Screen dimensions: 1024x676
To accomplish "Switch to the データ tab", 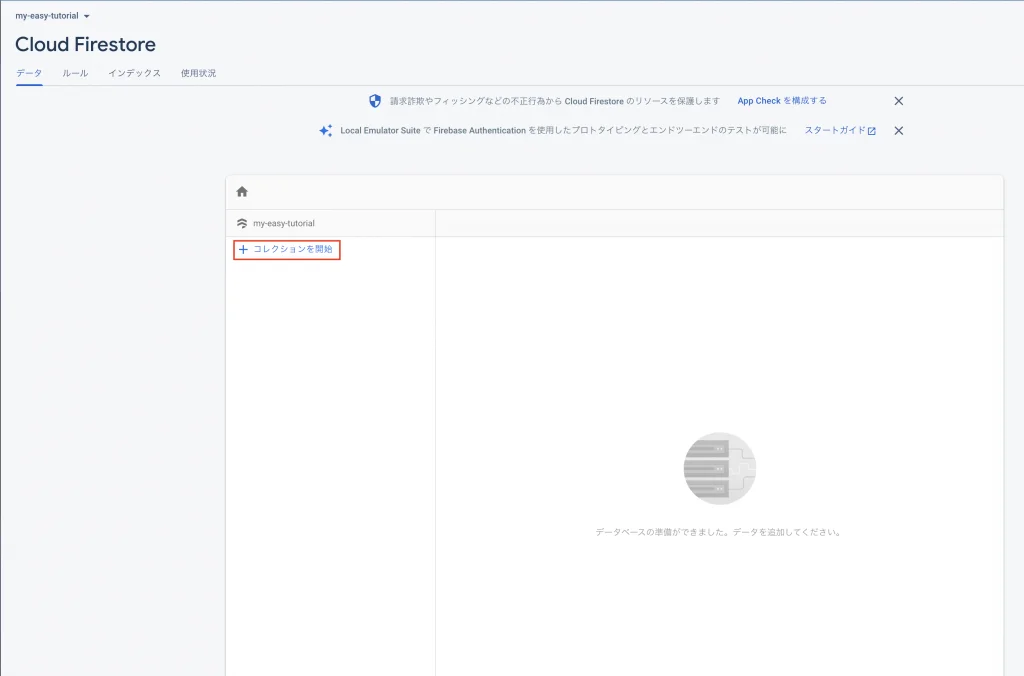I will 29,73.
